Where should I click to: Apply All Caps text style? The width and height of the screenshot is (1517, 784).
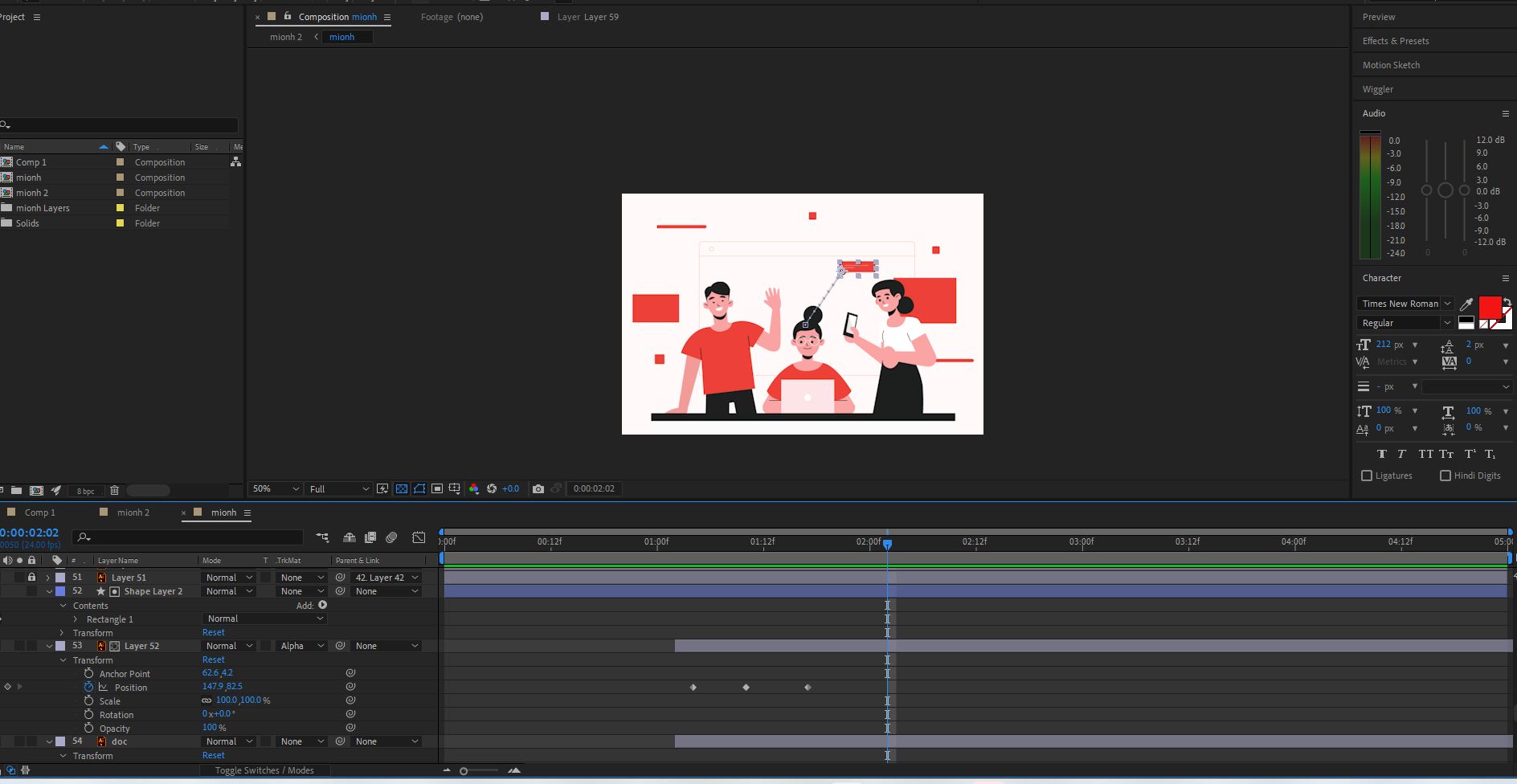click(x=1425, y=454)
